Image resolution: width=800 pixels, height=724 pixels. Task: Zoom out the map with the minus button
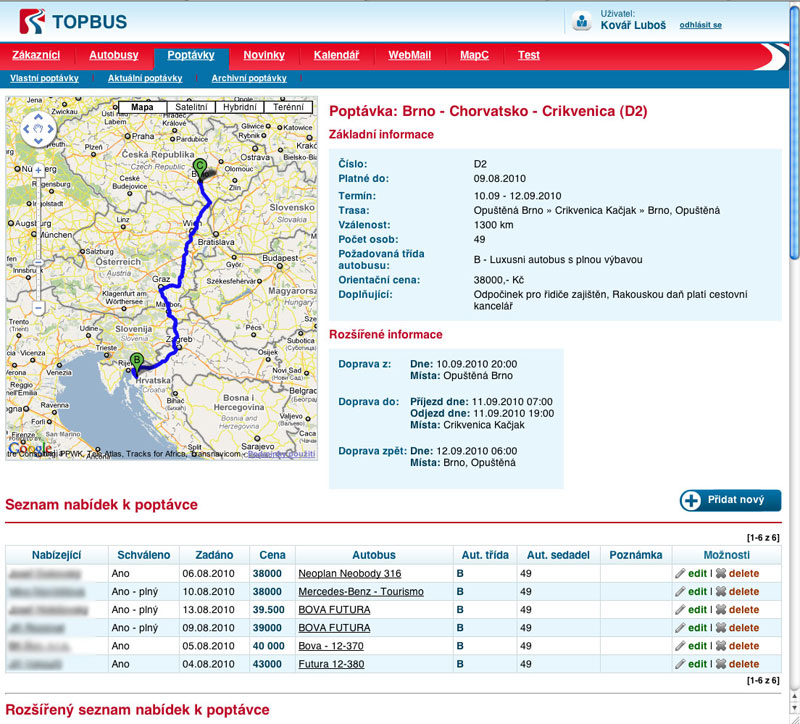[38, 308]
